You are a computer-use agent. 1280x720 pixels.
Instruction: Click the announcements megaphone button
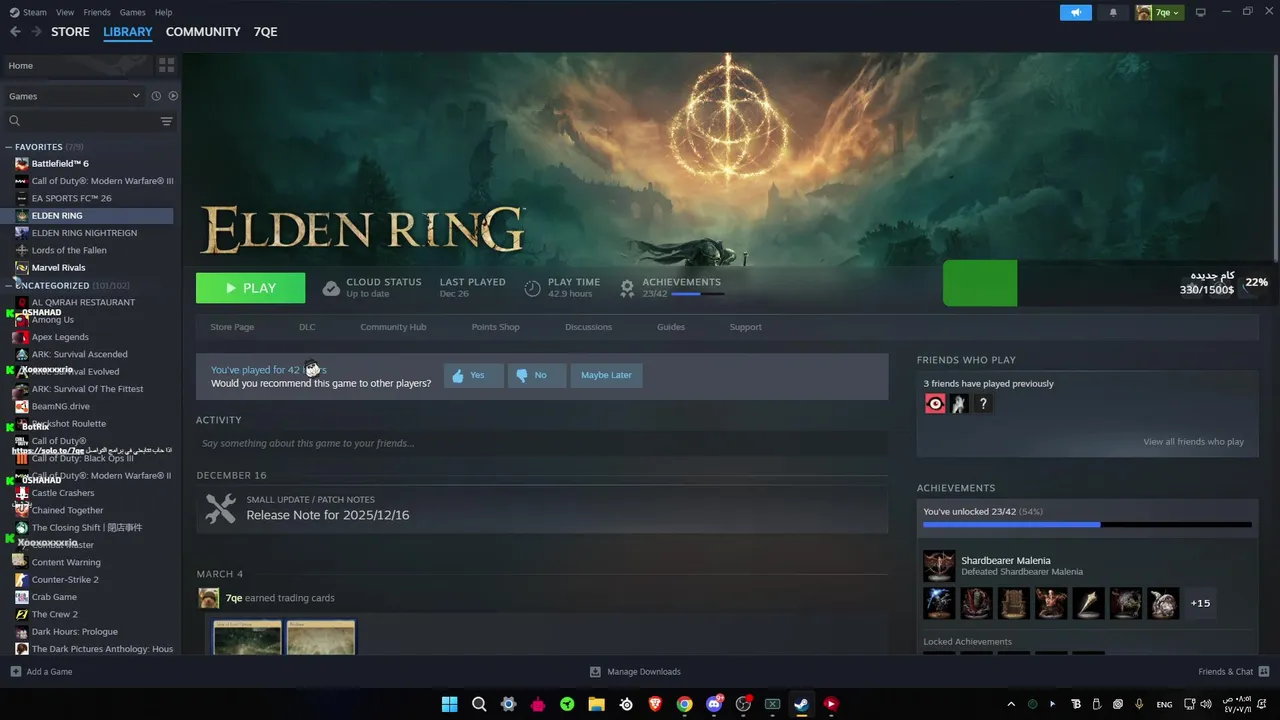(x=1076, y=12)
